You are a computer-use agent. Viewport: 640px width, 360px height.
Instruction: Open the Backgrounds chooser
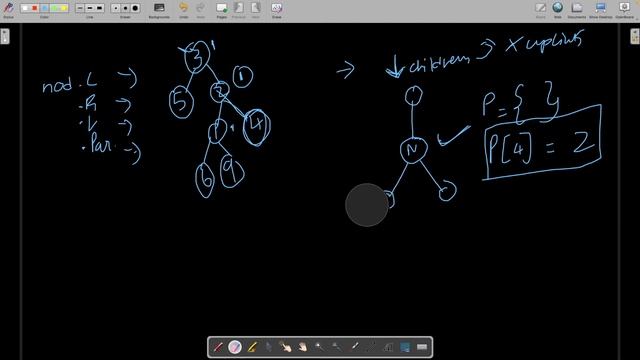(x=159, y=10)
